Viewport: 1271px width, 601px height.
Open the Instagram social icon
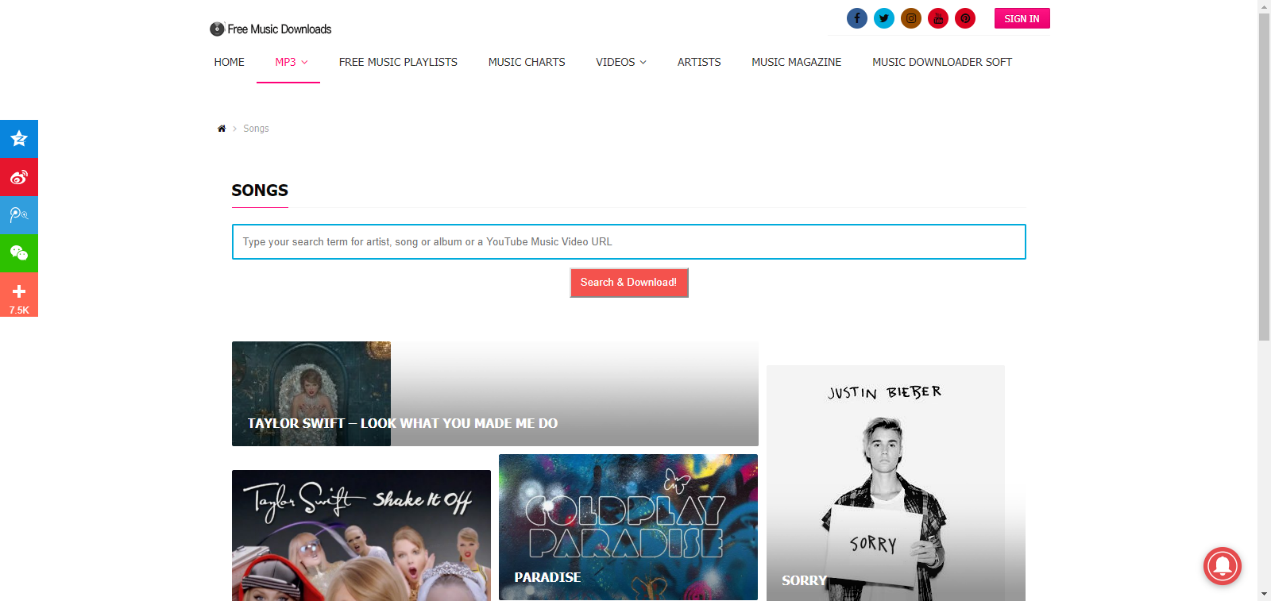(x=911, y=18)
